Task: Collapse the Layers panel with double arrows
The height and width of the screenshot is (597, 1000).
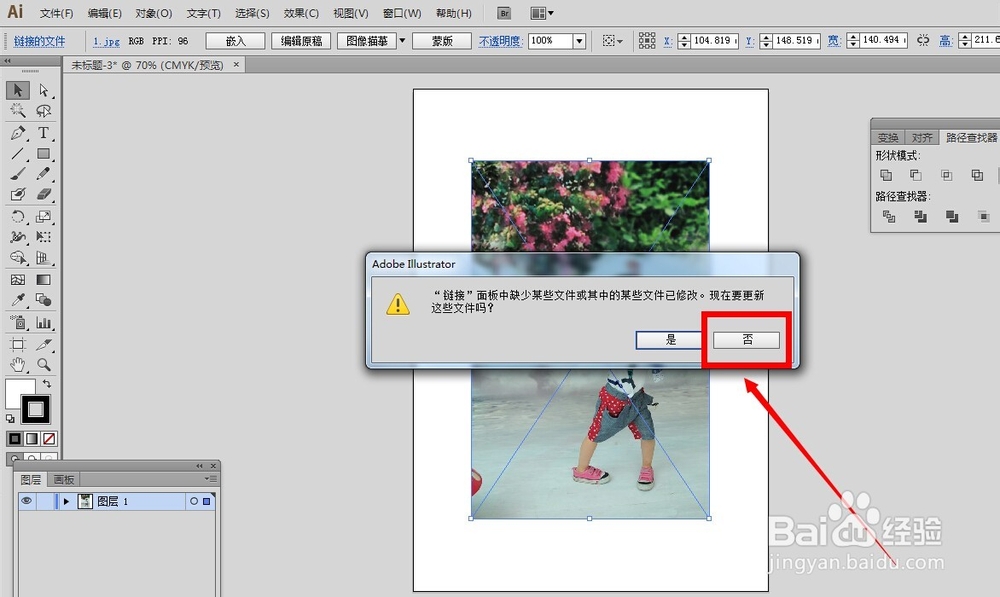Action: pos(199,466)
